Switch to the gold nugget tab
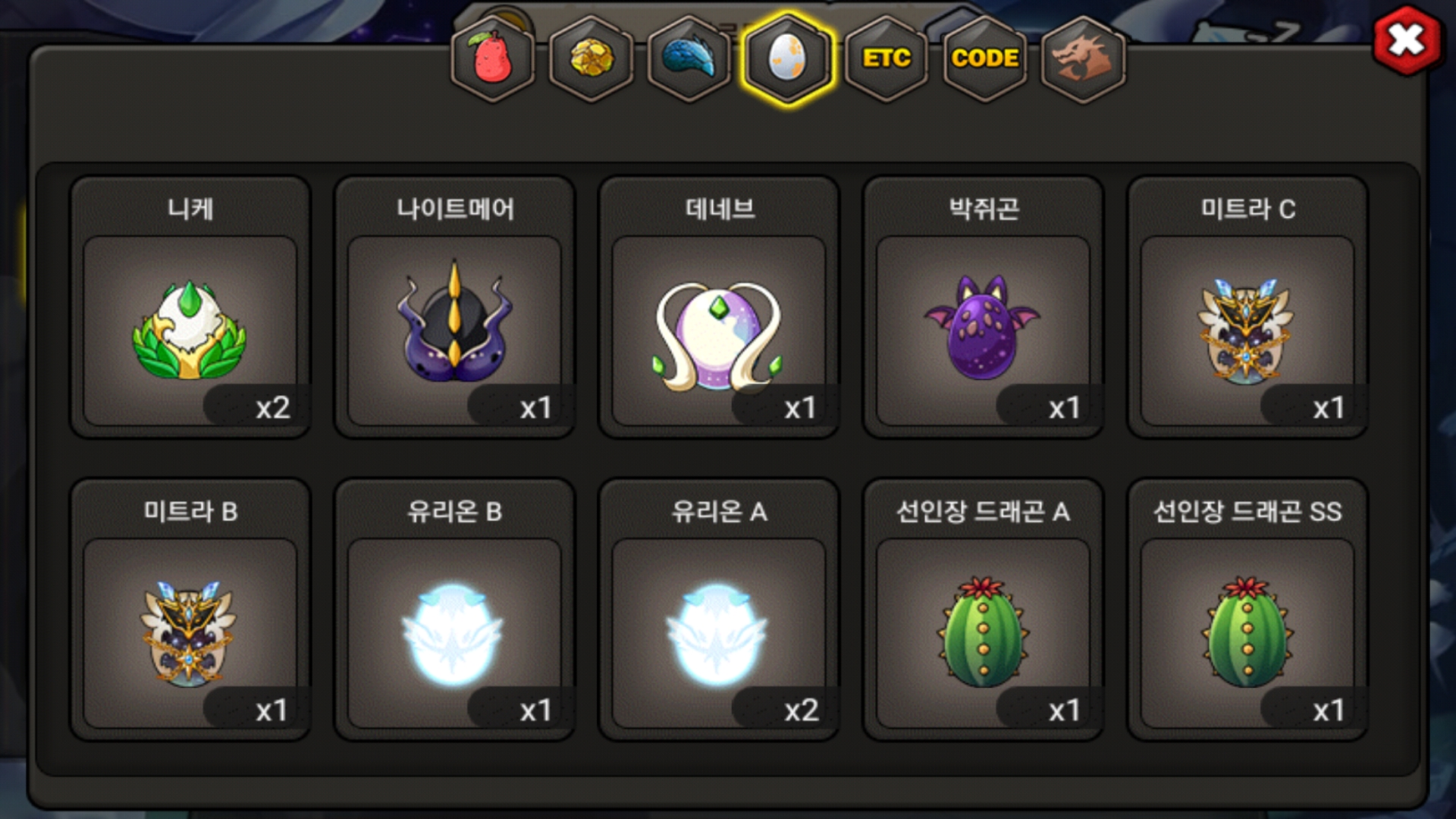Screen dimensions: 1456x819 pyautogui.click(x=591, y=58)
